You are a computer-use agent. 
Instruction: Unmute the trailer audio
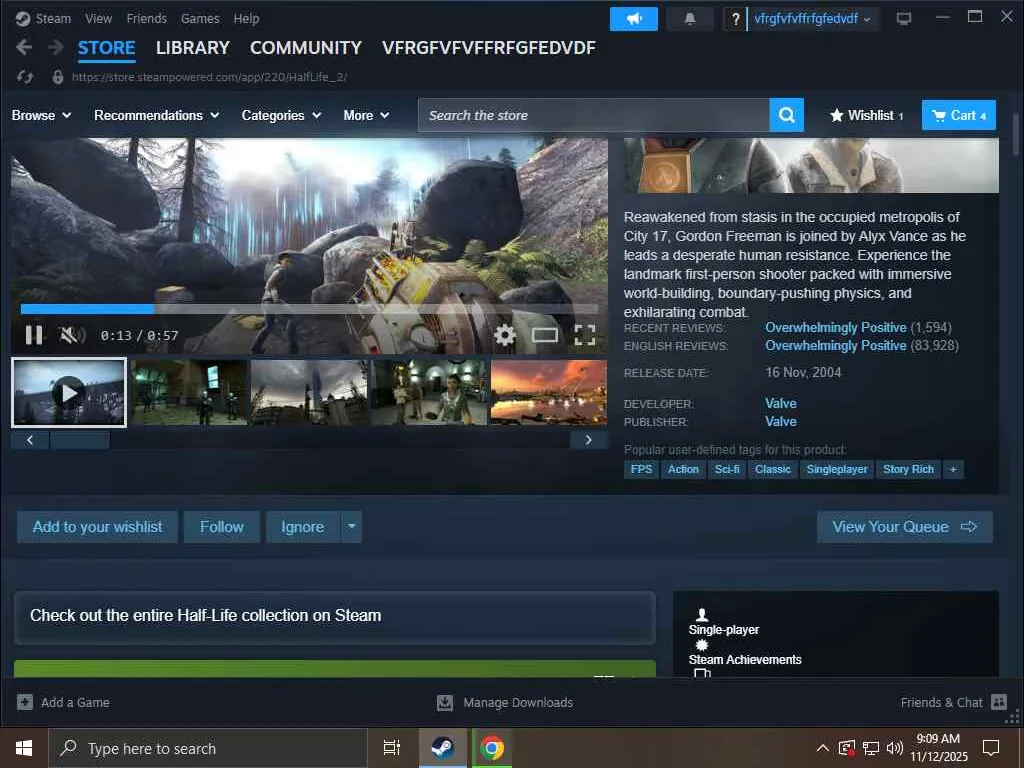(x=72, y=335)
